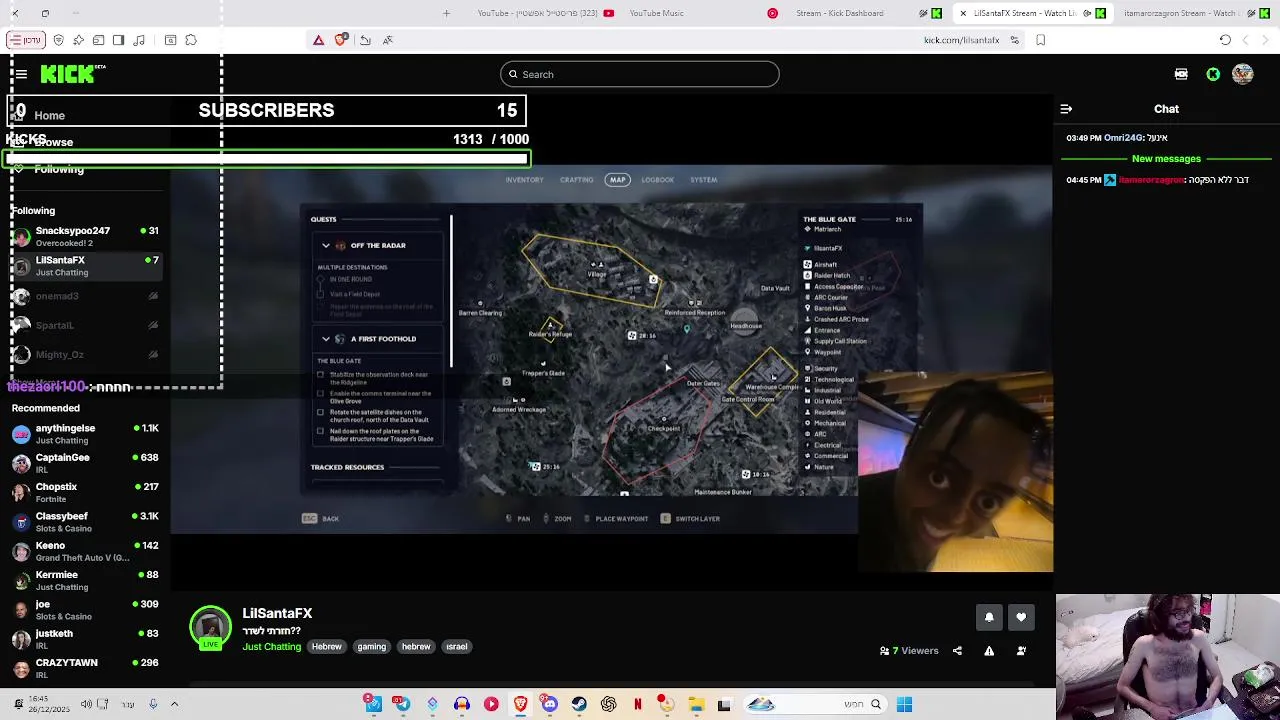Open site settings icon in address bar
Viewport: 1280px width, 720px height.
[x=1014, y=40]
